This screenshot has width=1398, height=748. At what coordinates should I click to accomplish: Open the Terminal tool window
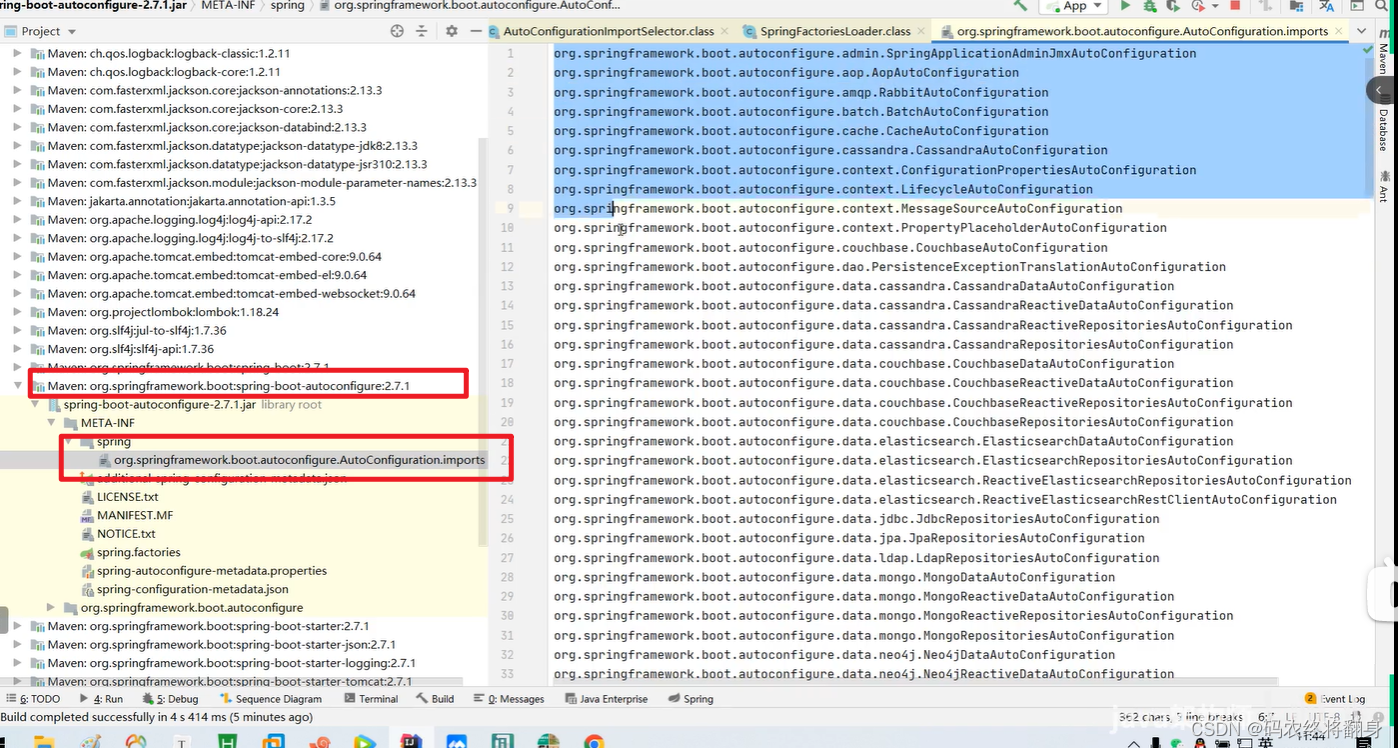pos(369,699)
